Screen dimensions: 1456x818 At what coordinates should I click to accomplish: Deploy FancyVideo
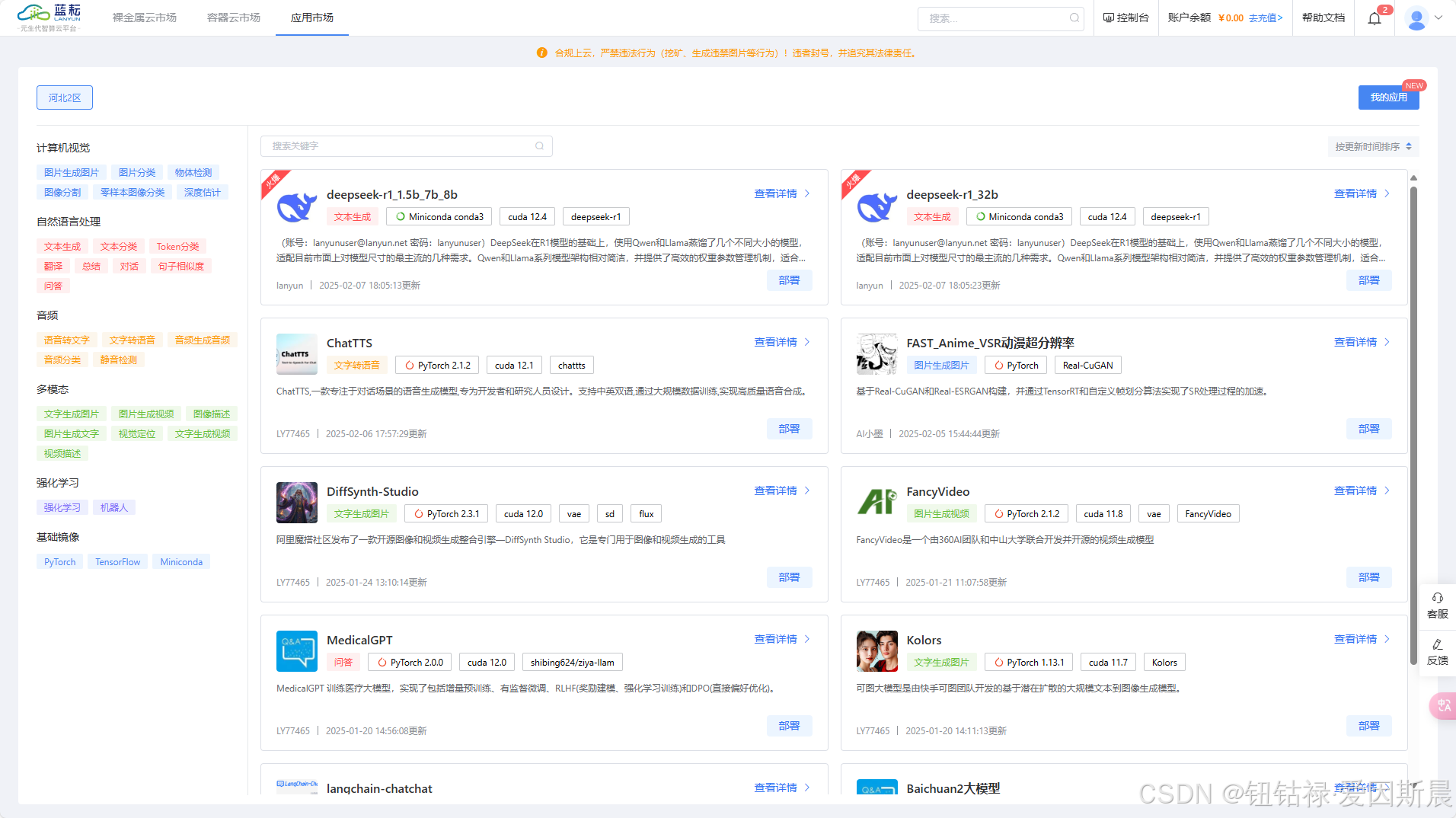point(1369,577)
